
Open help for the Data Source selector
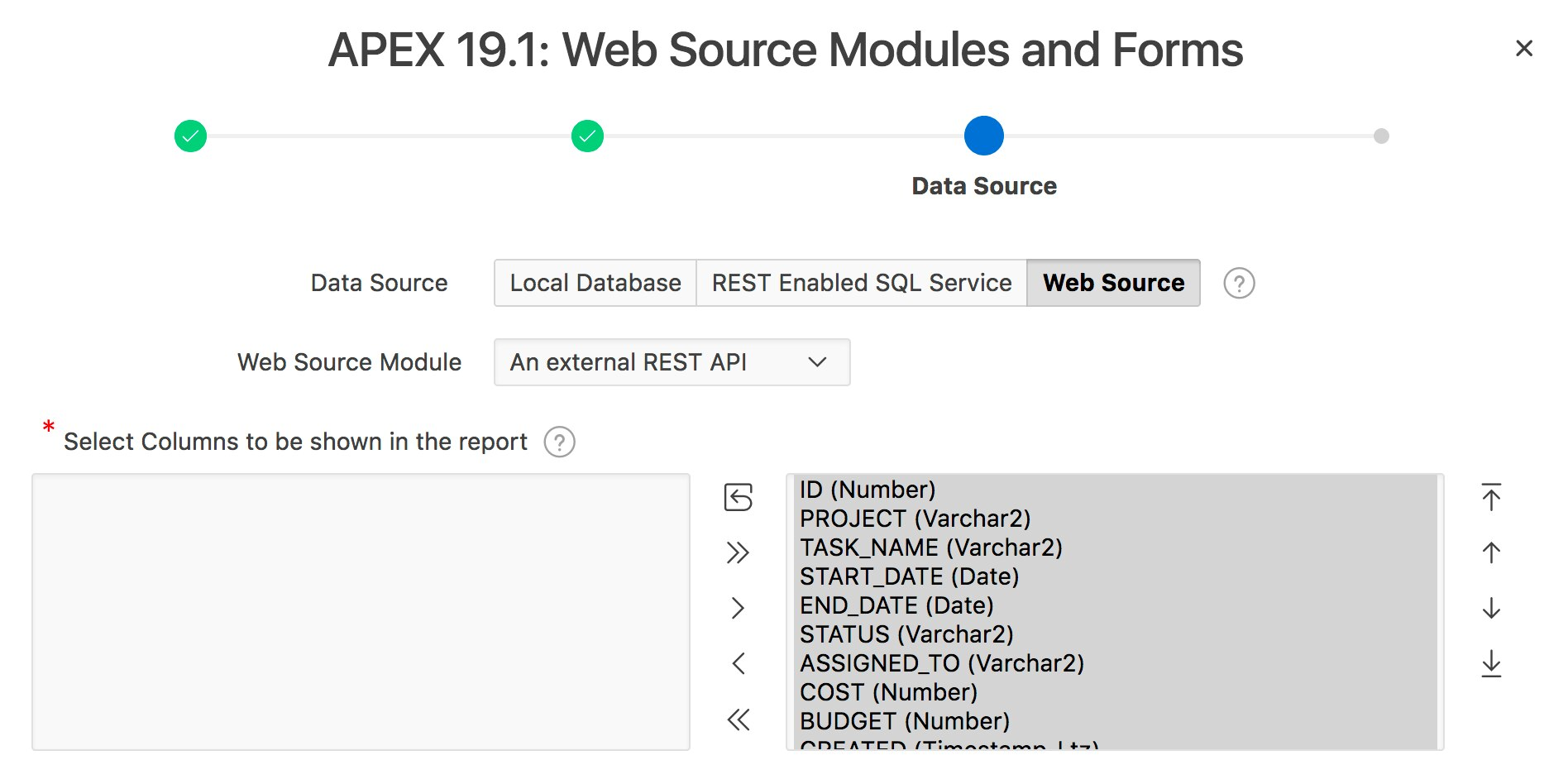point(1239,283)
